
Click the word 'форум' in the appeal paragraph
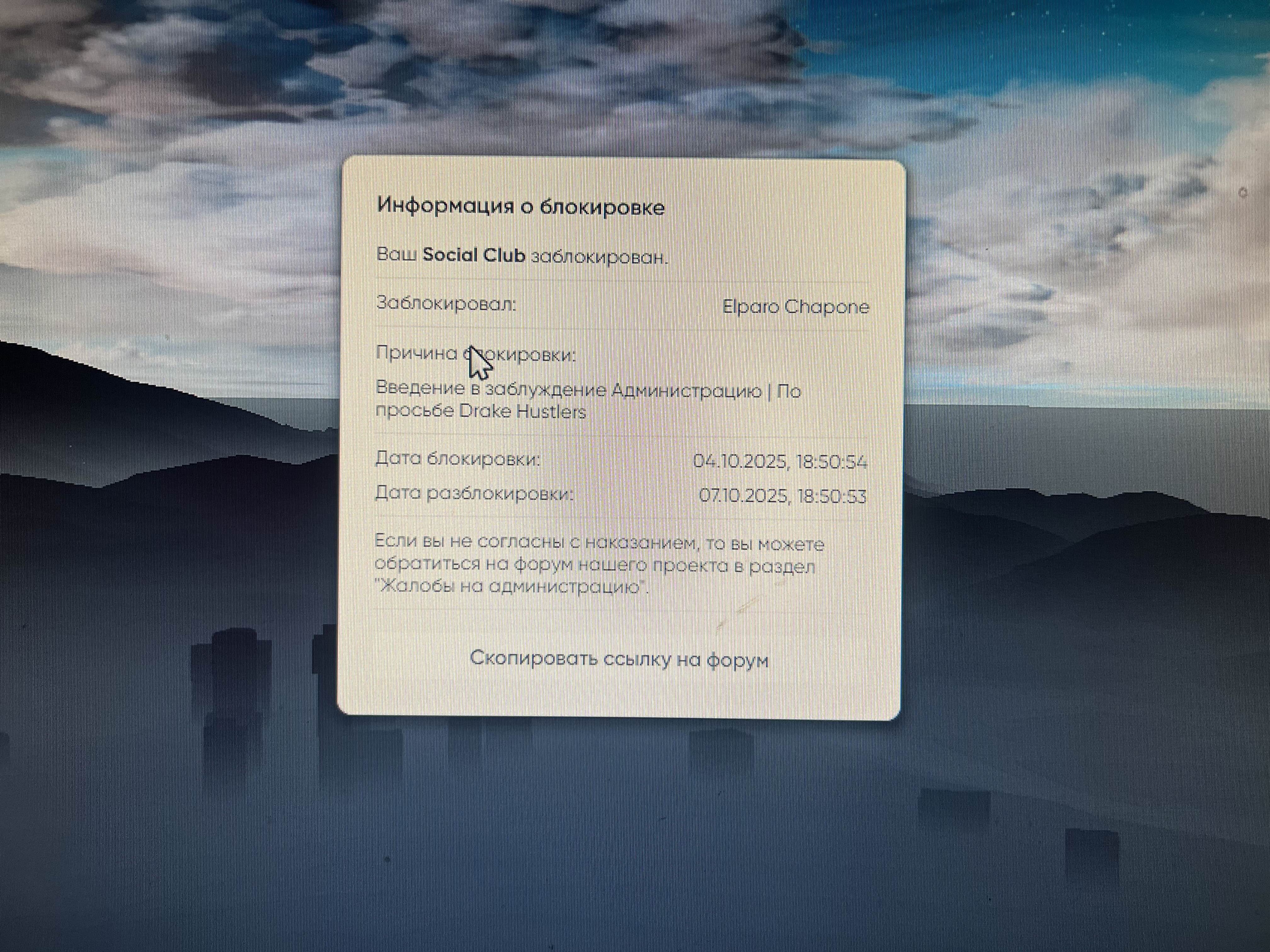[x=543, y=565]
